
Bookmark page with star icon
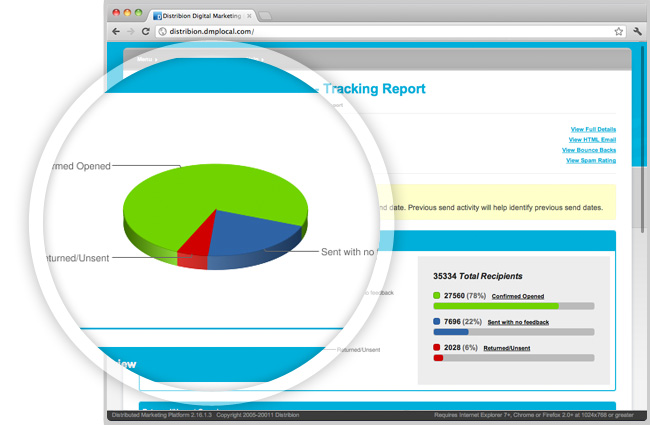[618, 32]
